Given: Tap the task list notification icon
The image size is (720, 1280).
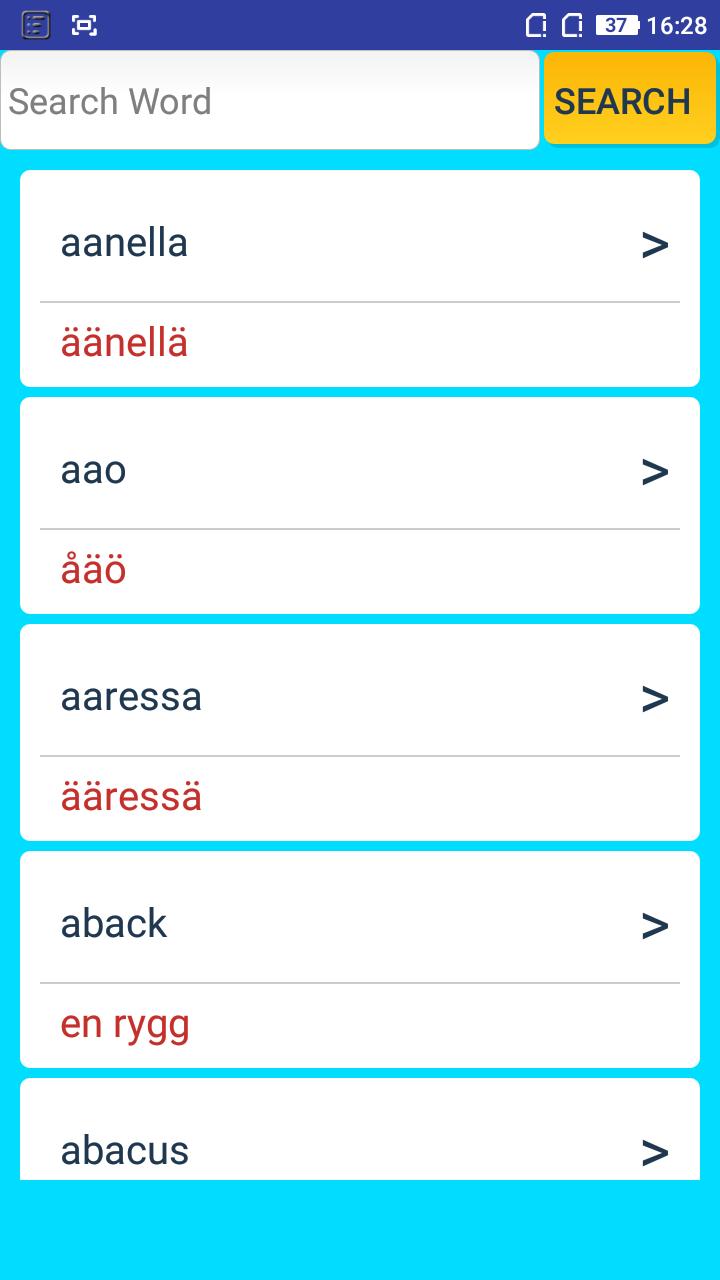Looking at the screenshot, I should point(36,25).
